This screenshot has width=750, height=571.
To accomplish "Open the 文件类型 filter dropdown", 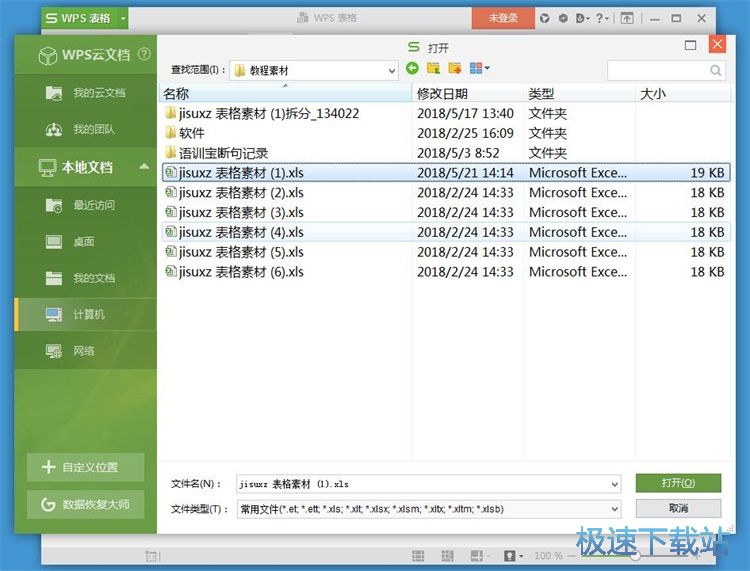I will coord(614,509).
